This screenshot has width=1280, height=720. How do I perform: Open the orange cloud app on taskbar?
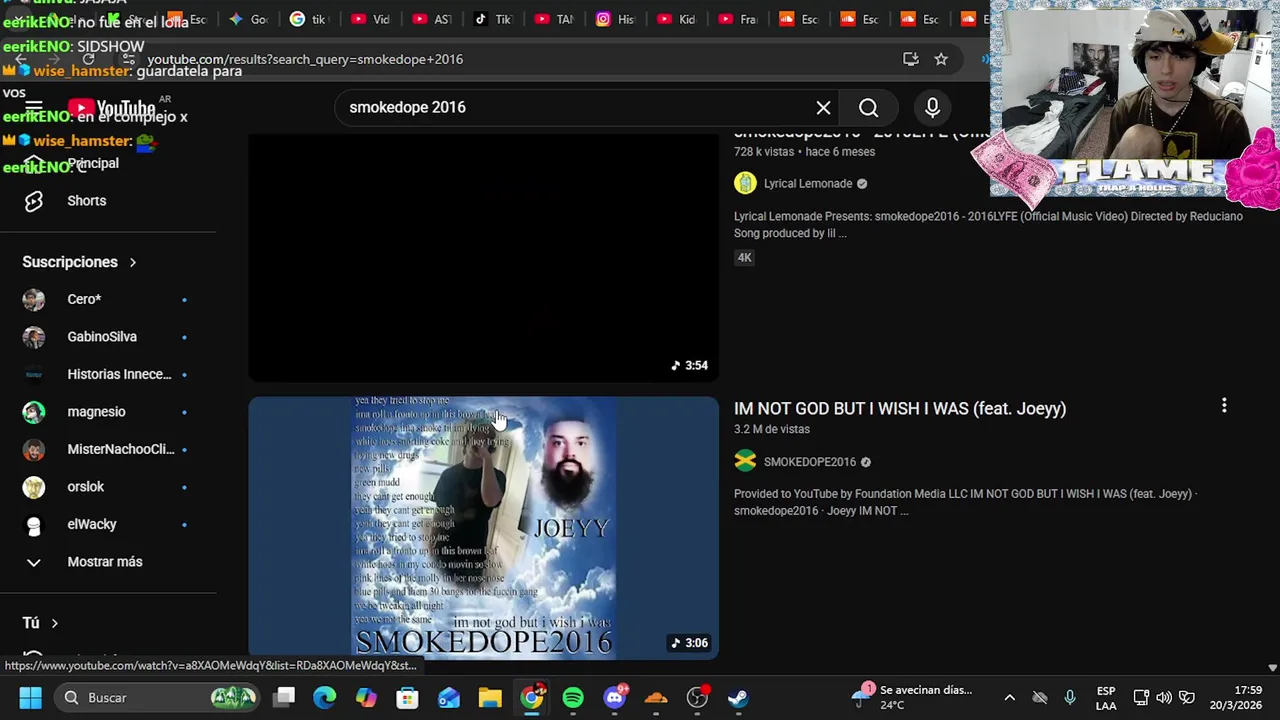(x=656, y=697)
